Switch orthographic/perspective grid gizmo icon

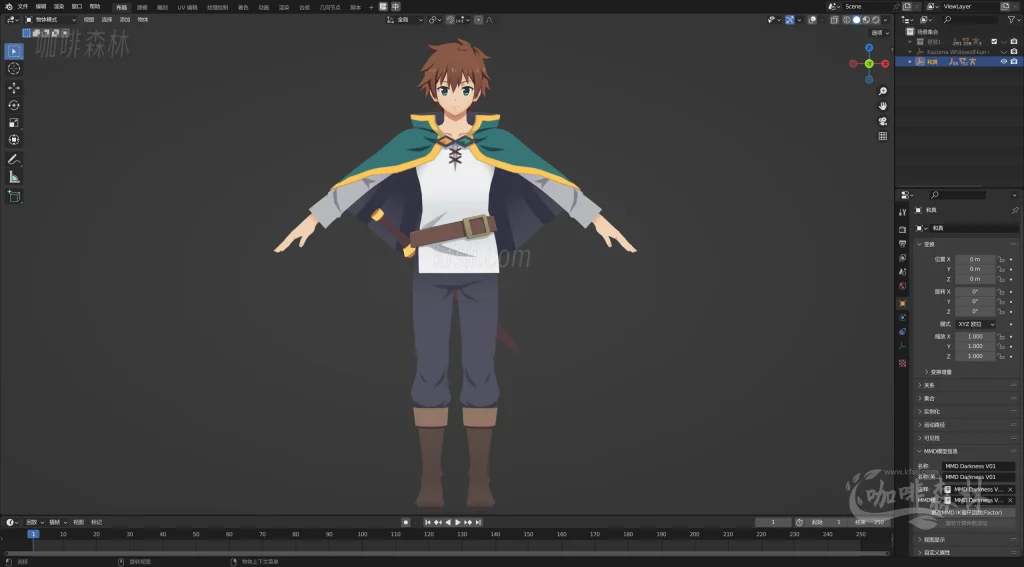(x=883, y=136)
